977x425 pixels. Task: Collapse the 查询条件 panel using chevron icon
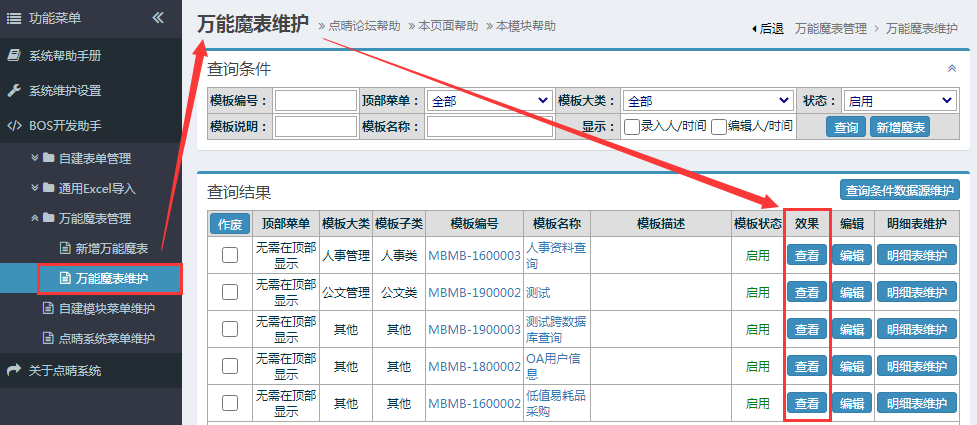tap(951, 68)
